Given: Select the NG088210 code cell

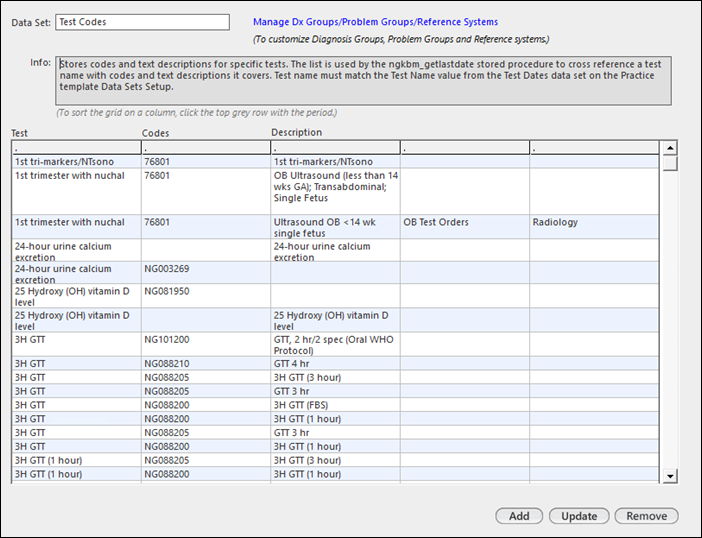Looking at the screenshot, I should click(206, 363).
